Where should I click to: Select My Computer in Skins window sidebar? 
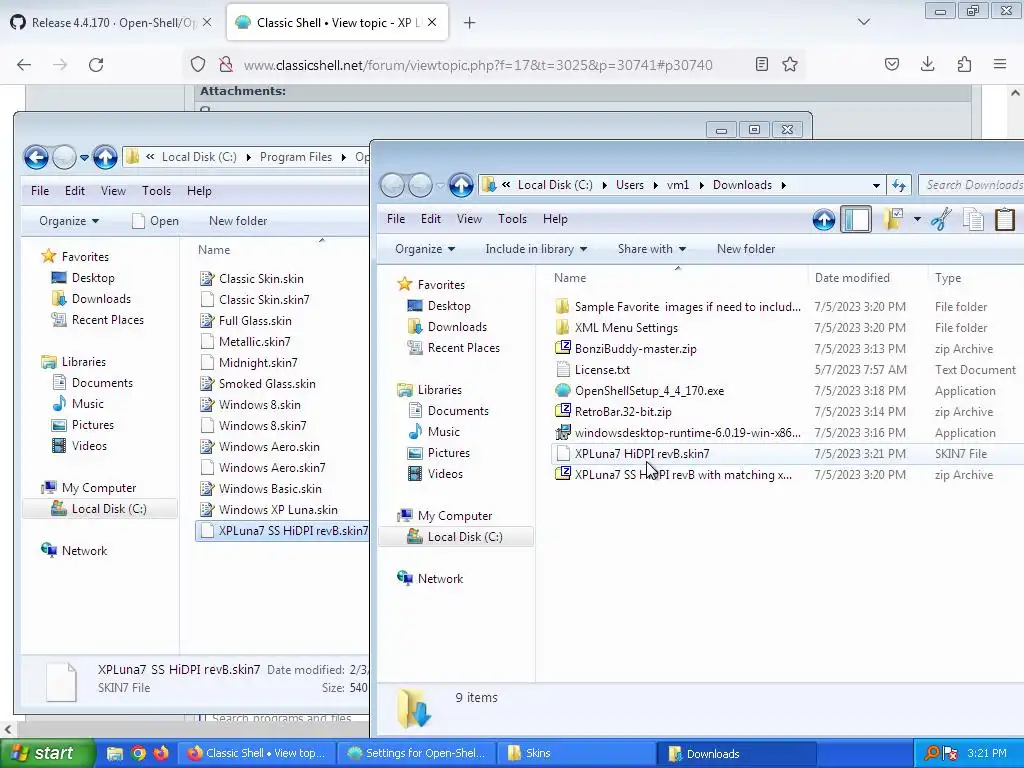tap(99, 488)
